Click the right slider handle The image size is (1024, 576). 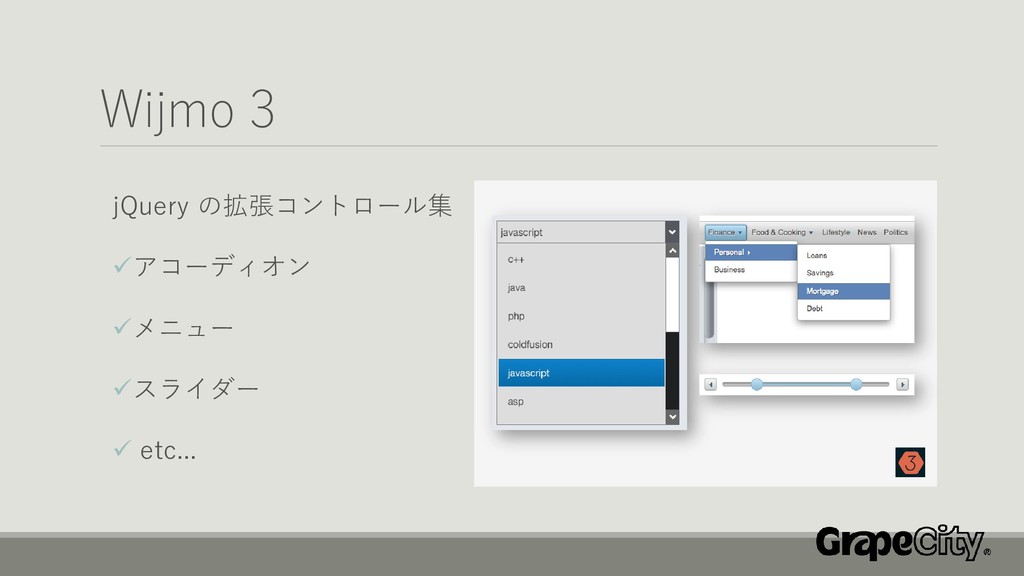pos(856,385)
